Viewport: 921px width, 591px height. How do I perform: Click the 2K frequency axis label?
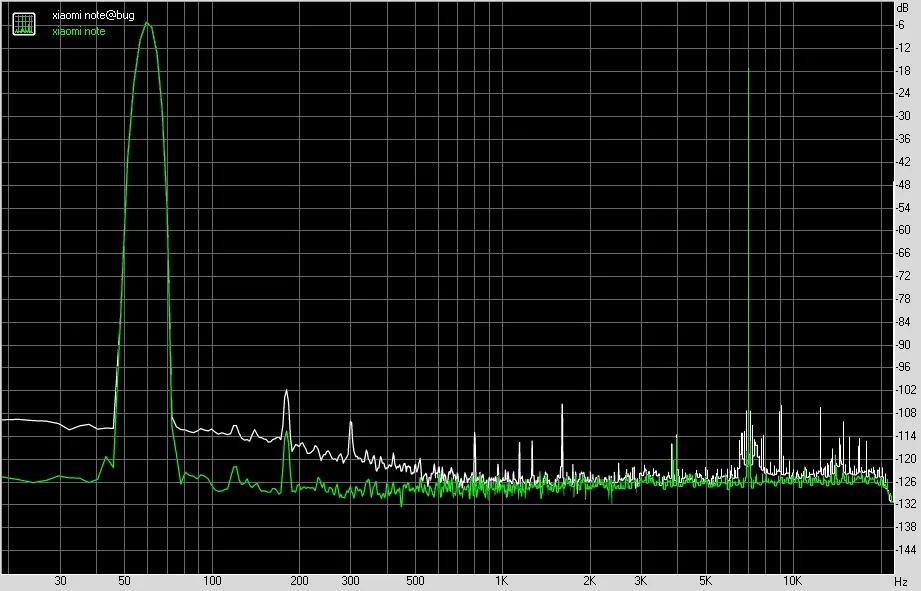click(589, 581)
